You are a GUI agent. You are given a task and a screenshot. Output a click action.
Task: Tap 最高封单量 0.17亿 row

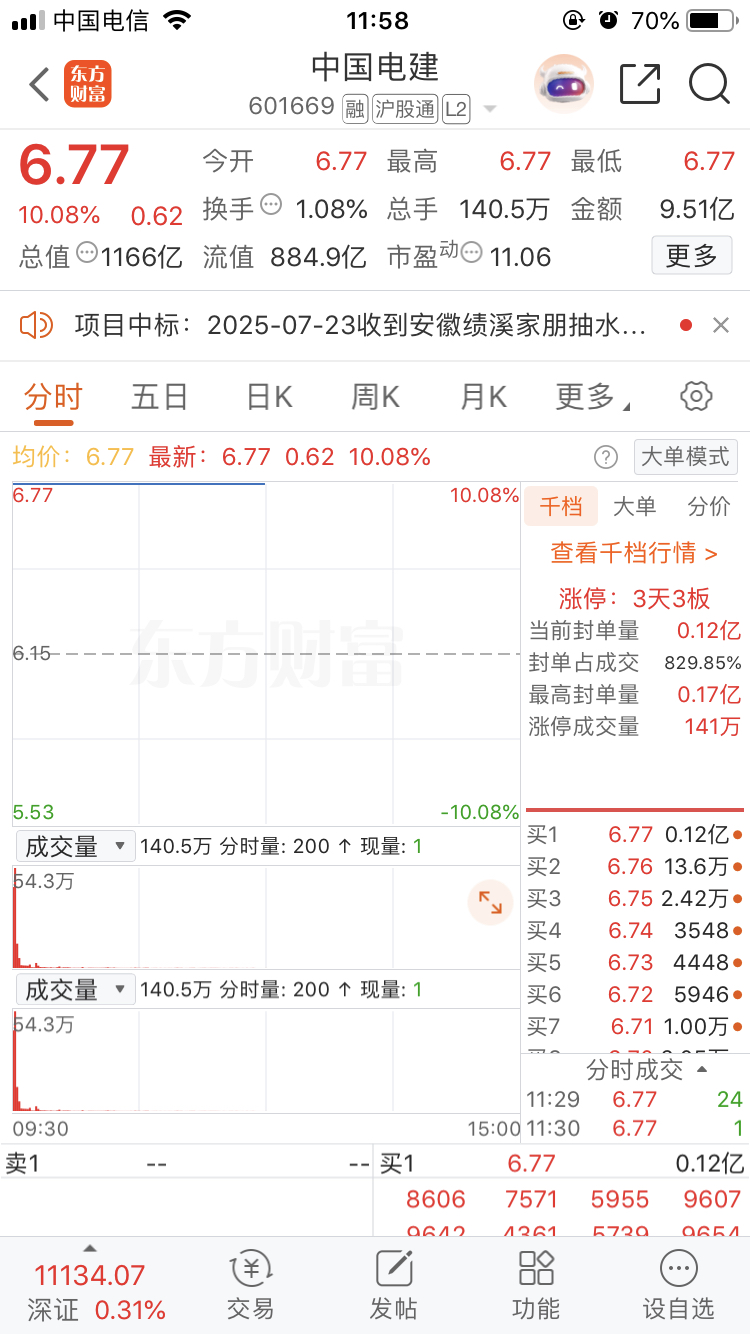pyautogui.click(x=635, y=694)
